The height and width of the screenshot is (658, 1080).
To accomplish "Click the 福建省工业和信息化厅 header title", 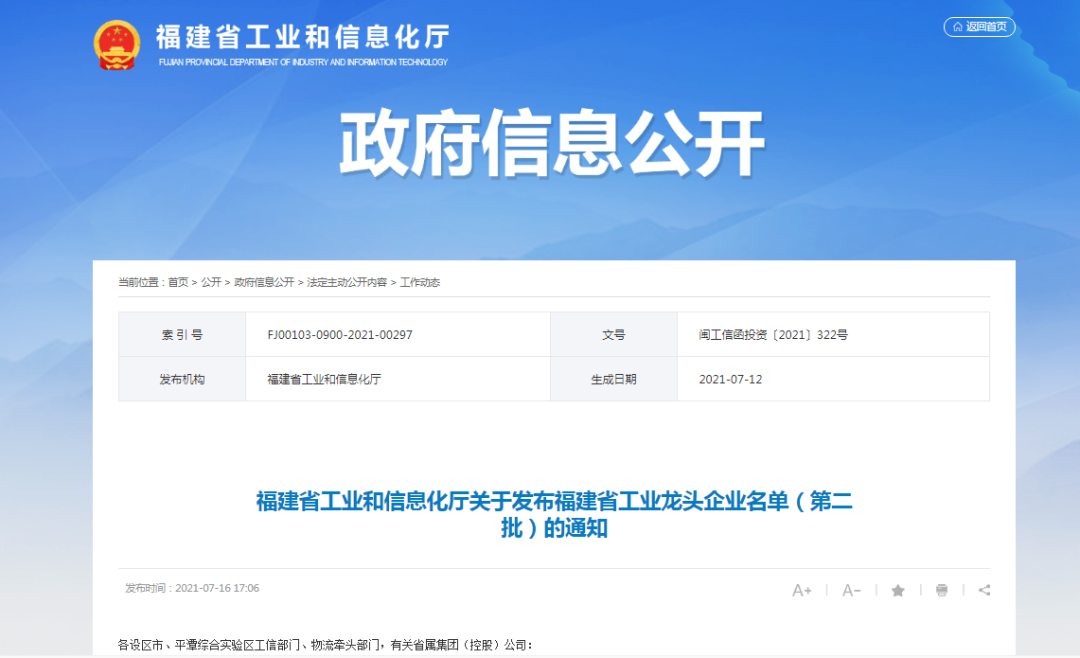I will click(302, 37).
